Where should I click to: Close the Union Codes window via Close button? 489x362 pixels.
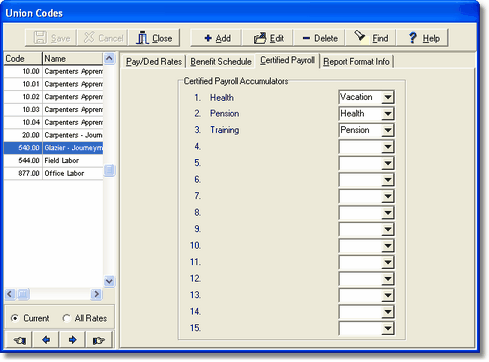pos(154,38)
